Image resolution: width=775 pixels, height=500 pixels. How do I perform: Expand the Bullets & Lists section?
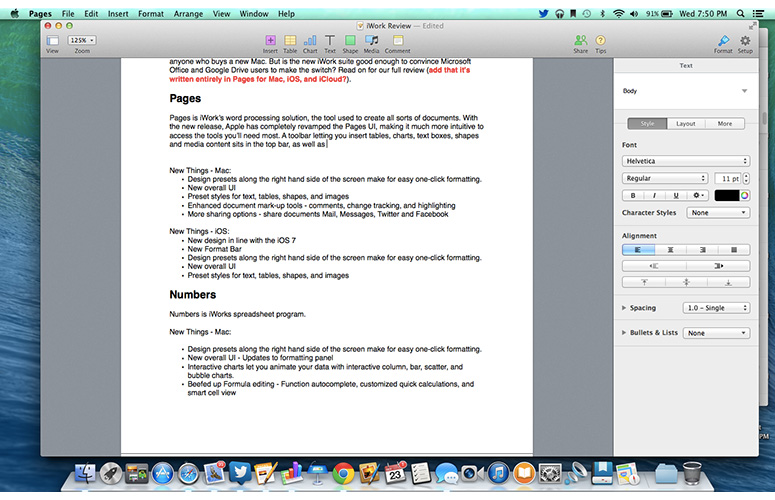[x=624, y=333]
